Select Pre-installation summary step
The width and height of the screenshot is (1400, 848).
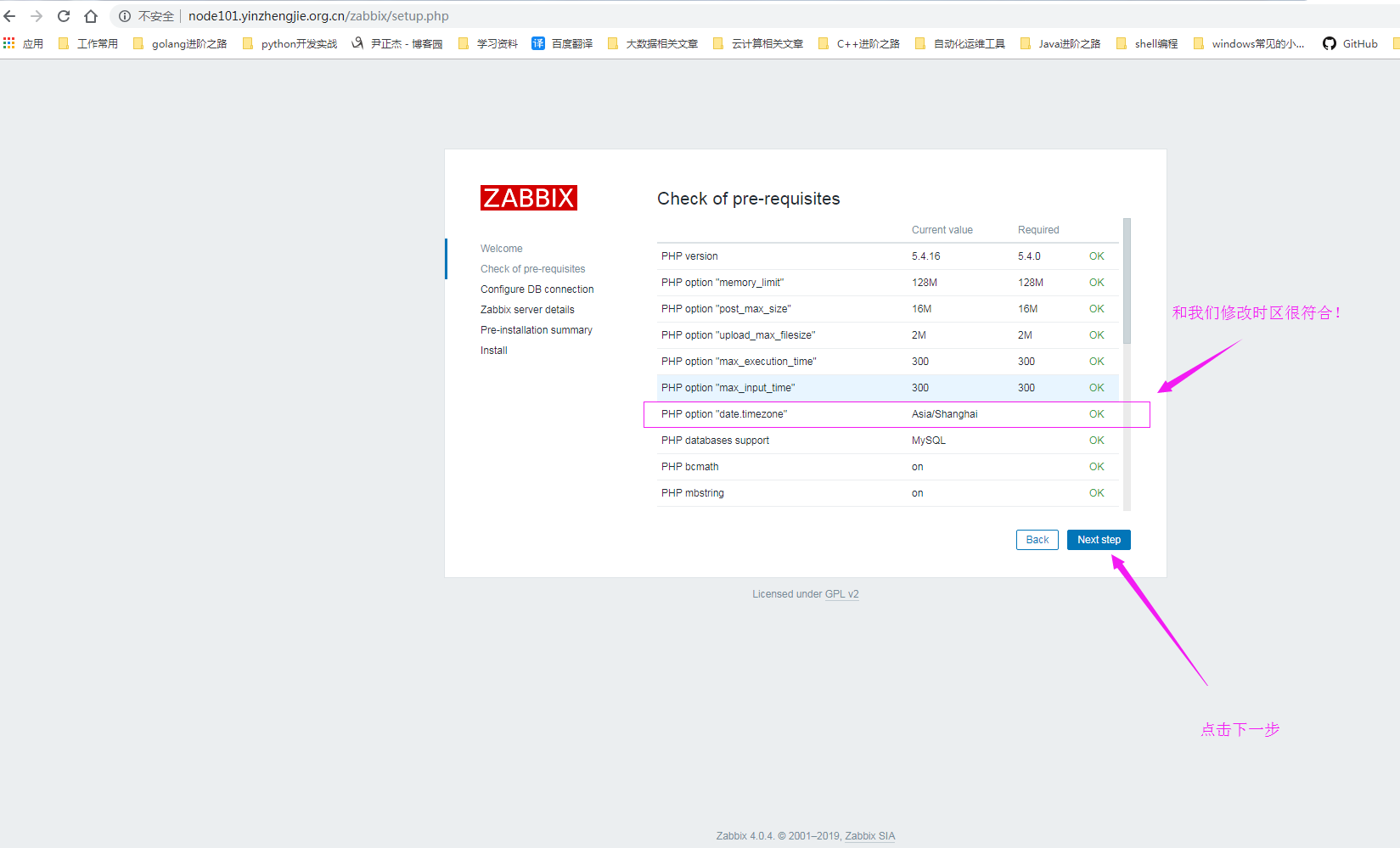[537, 330]
